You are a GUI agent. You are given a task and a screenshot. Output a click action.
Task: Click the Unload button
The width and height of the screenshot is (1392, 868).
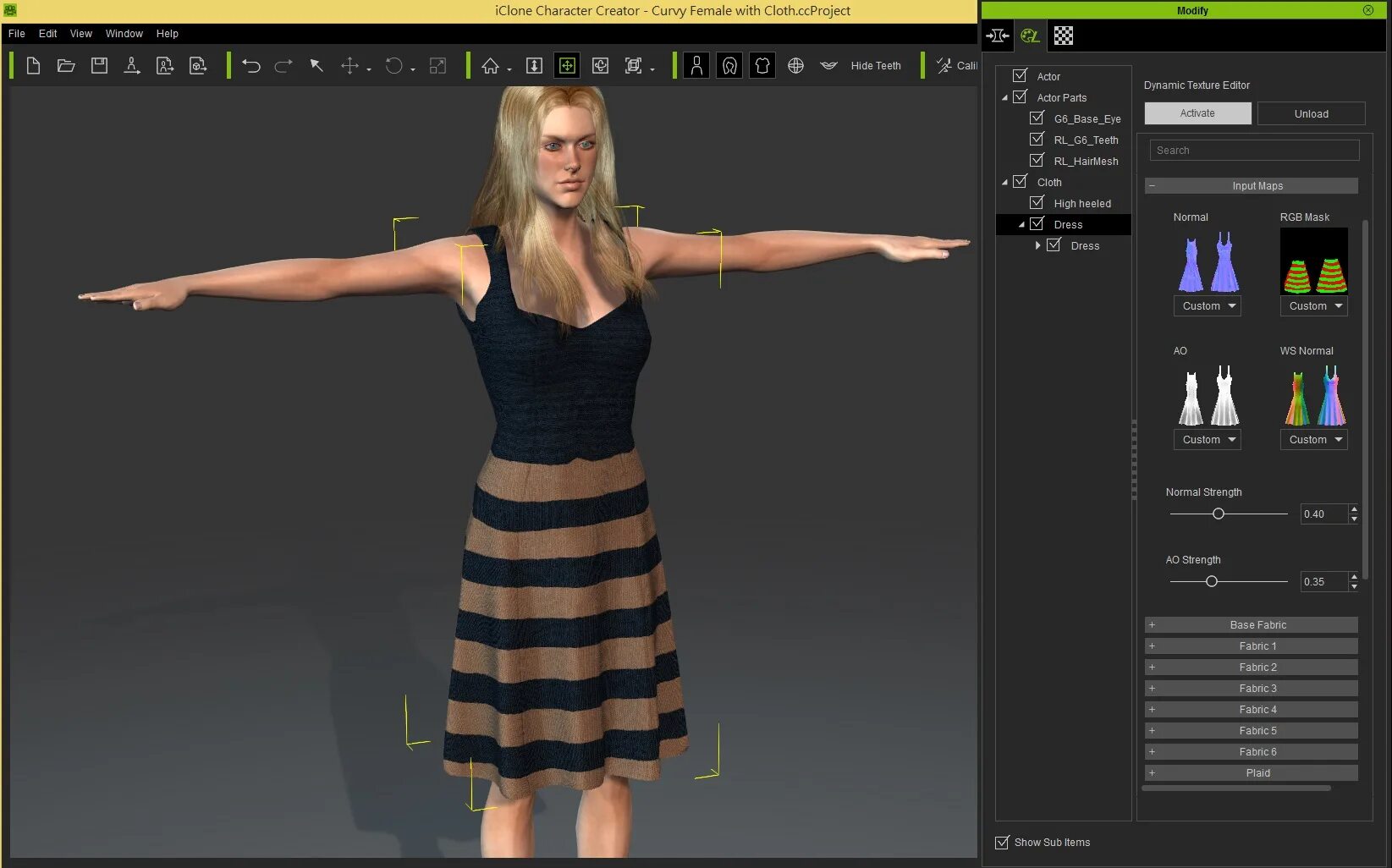pos(1311,113)
